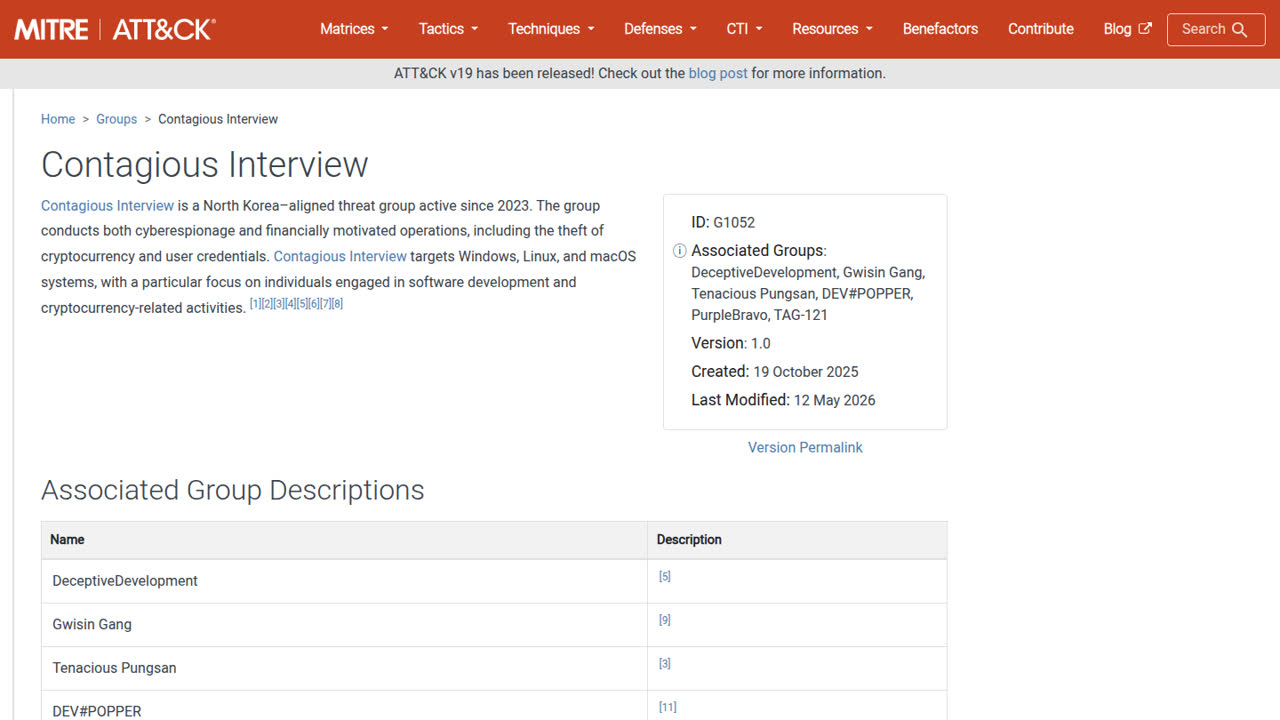
Task: Click 'PurpleBravo, TAG-121' in the info card
Action: [760, 315]
